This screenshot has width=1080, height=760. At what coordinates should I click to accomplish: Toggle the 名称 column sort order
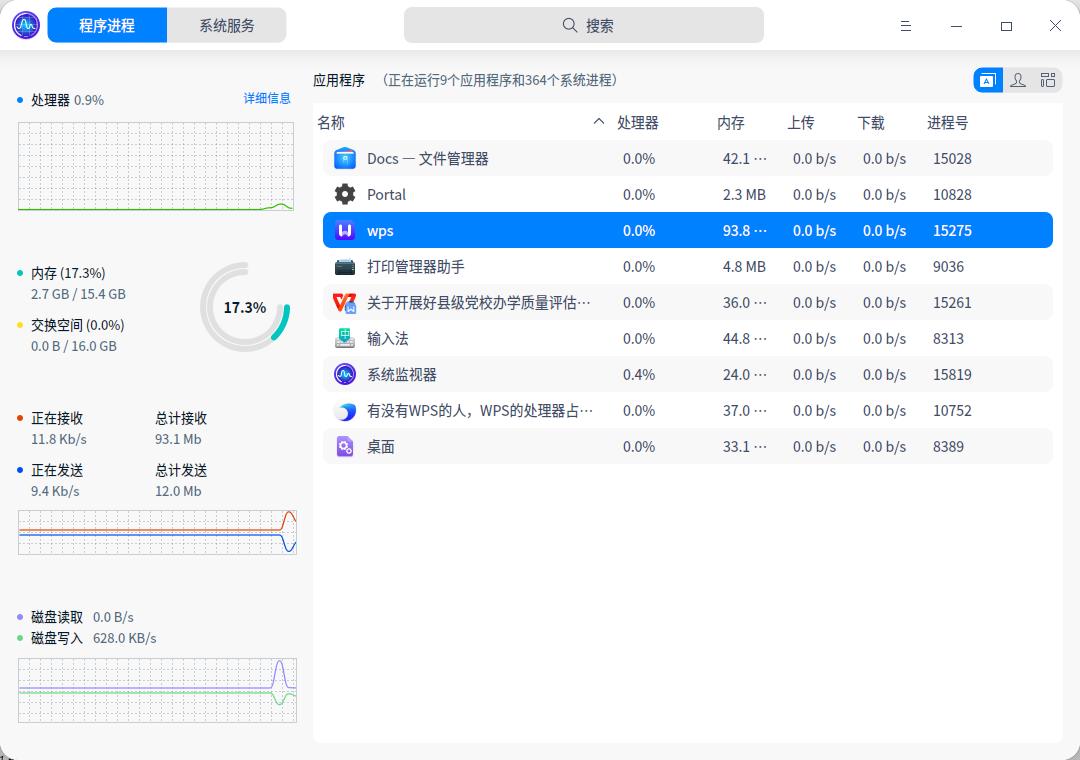[330, 122]
